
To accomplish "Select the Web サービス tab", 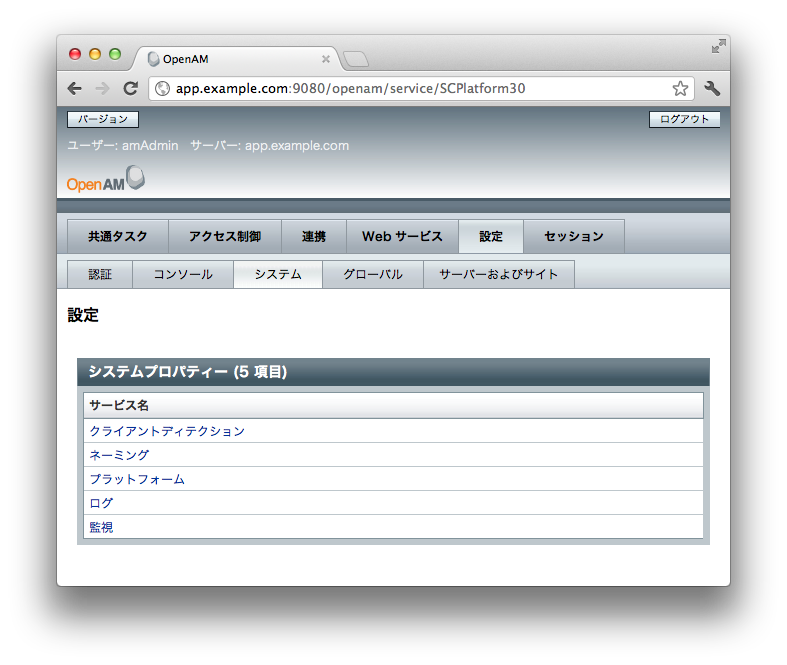I will coord(402,237).
